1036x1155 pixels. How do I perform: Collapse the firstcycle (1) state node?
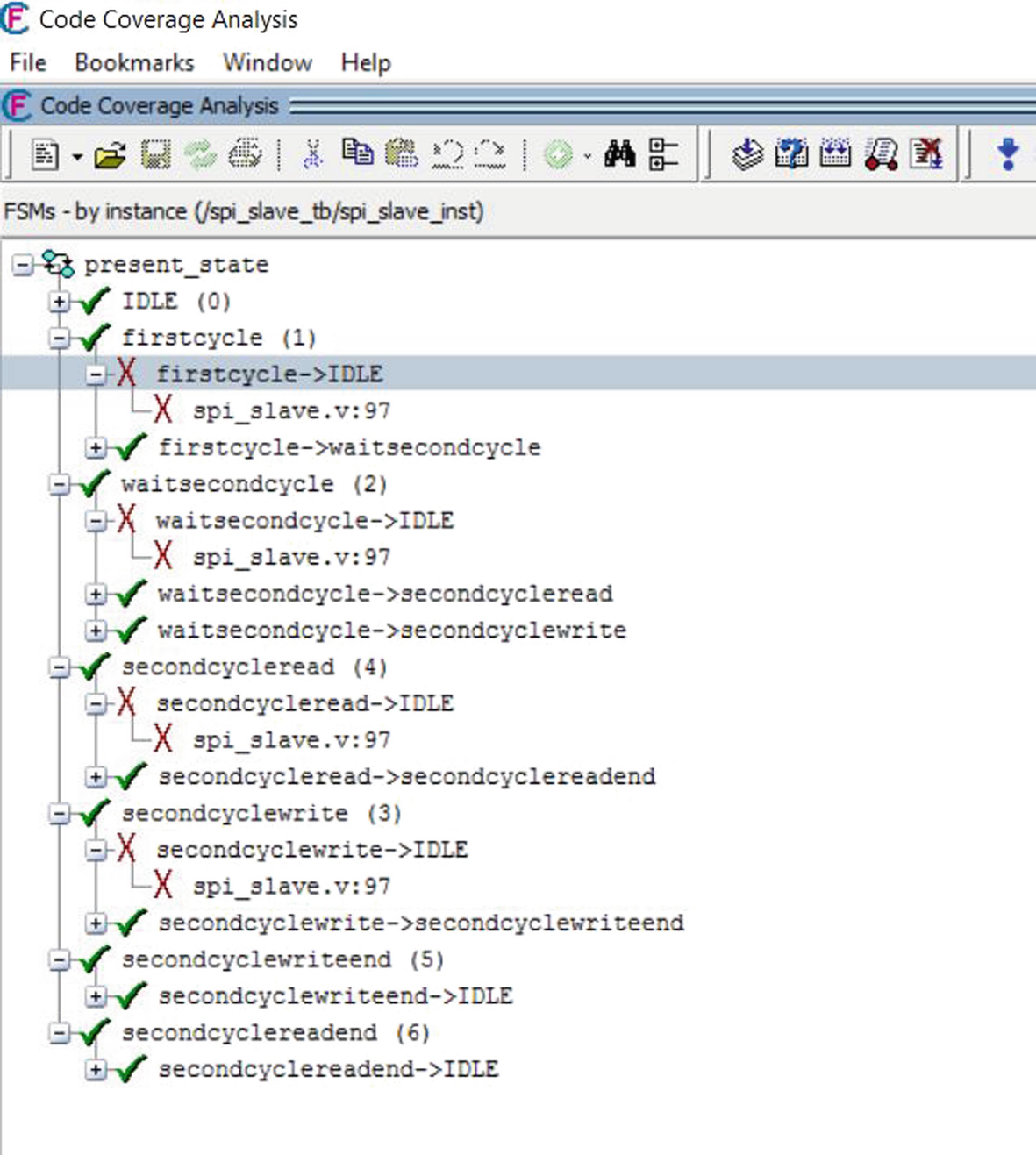[59, 338]
